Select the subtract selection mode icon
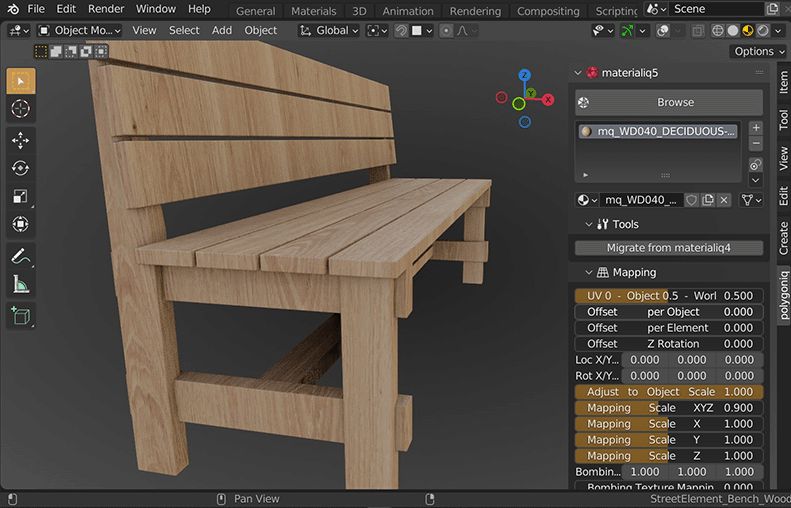 [71, 51]
